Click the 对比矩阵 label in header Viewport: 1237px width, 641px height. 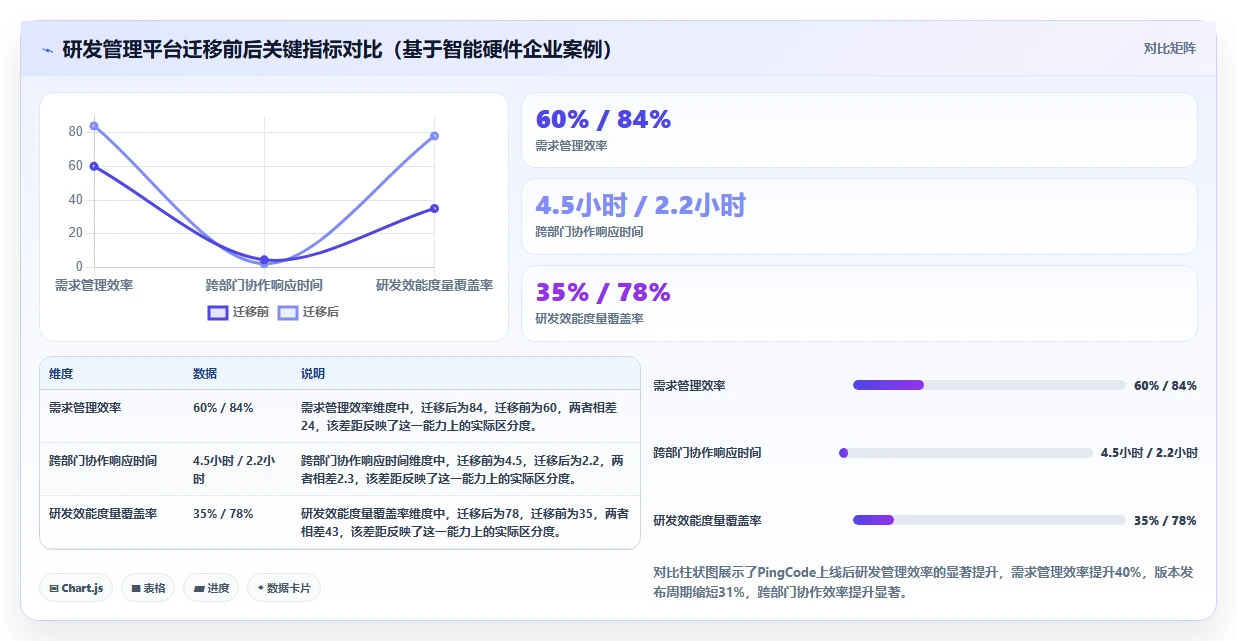click(1170, 48)
